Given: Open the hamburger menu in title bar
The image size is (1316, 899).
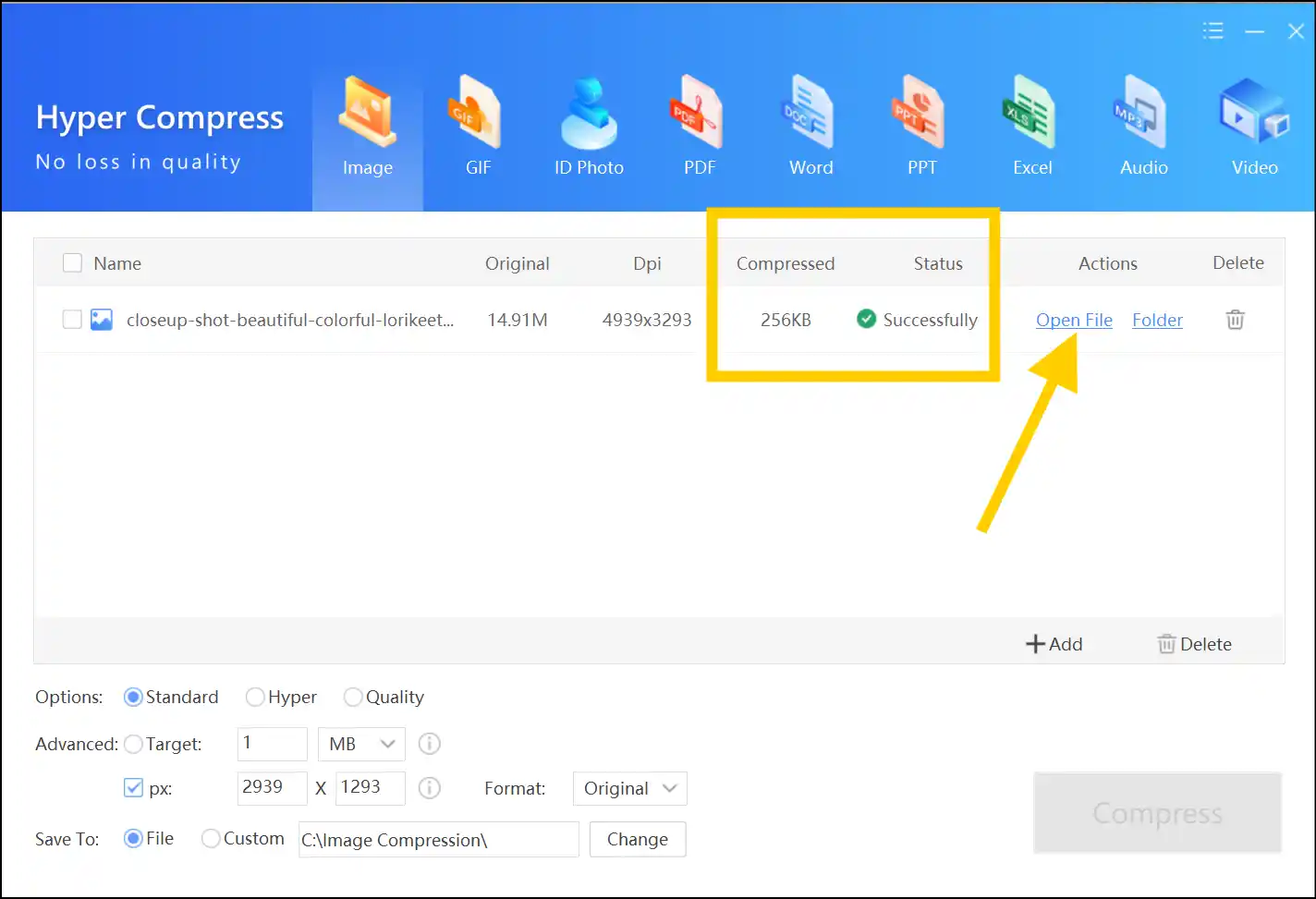Looking at the screenshot, I should [x=1213, y=30].
